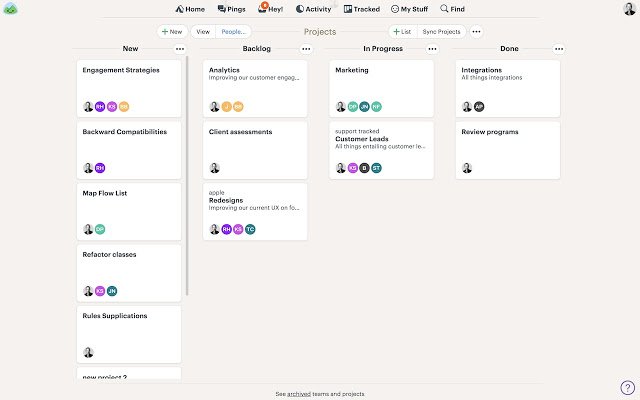Click the dark D avatar on Customer Leads
The height and width of the screenshot is (400, 640).
(x=364, y=168)
